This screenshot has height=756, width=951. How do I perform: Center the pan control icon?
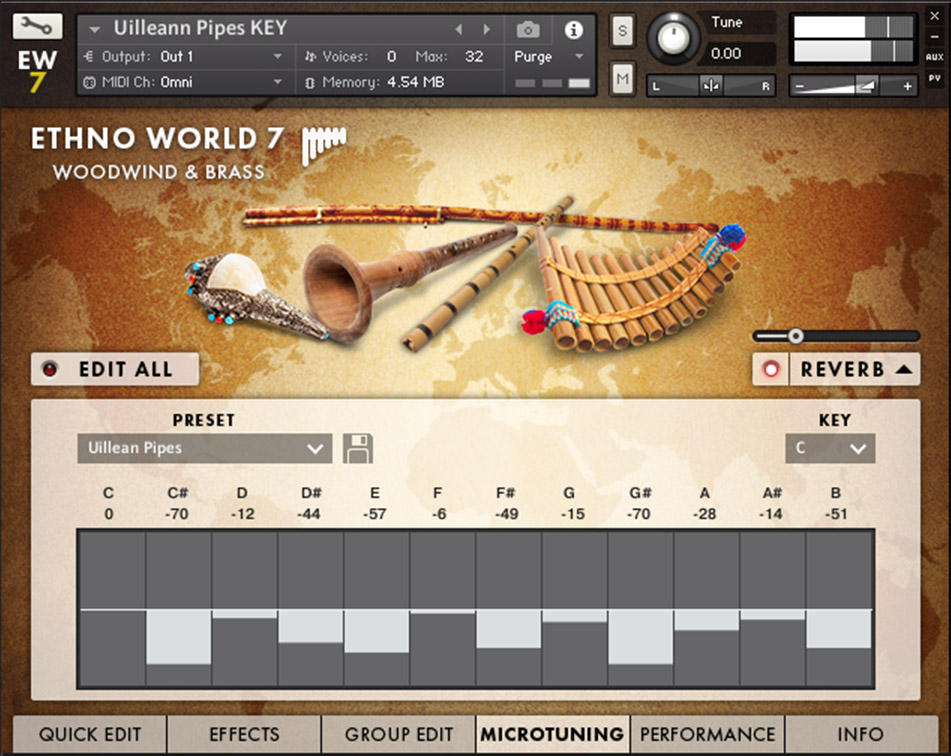[710, 86]
